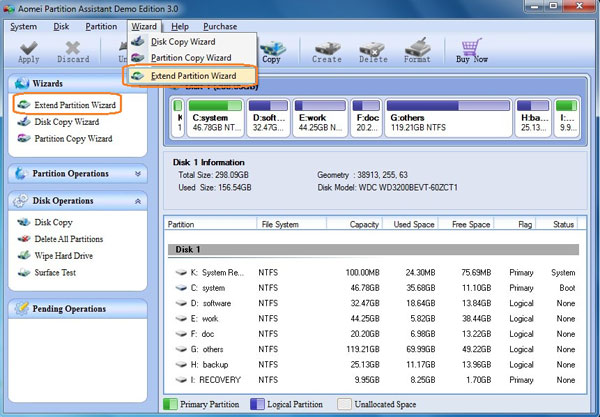The height and width of the screenshot is (417, 600).
Task: Select the D:soft partition block in disk map
Action: (x=268, y=117)
